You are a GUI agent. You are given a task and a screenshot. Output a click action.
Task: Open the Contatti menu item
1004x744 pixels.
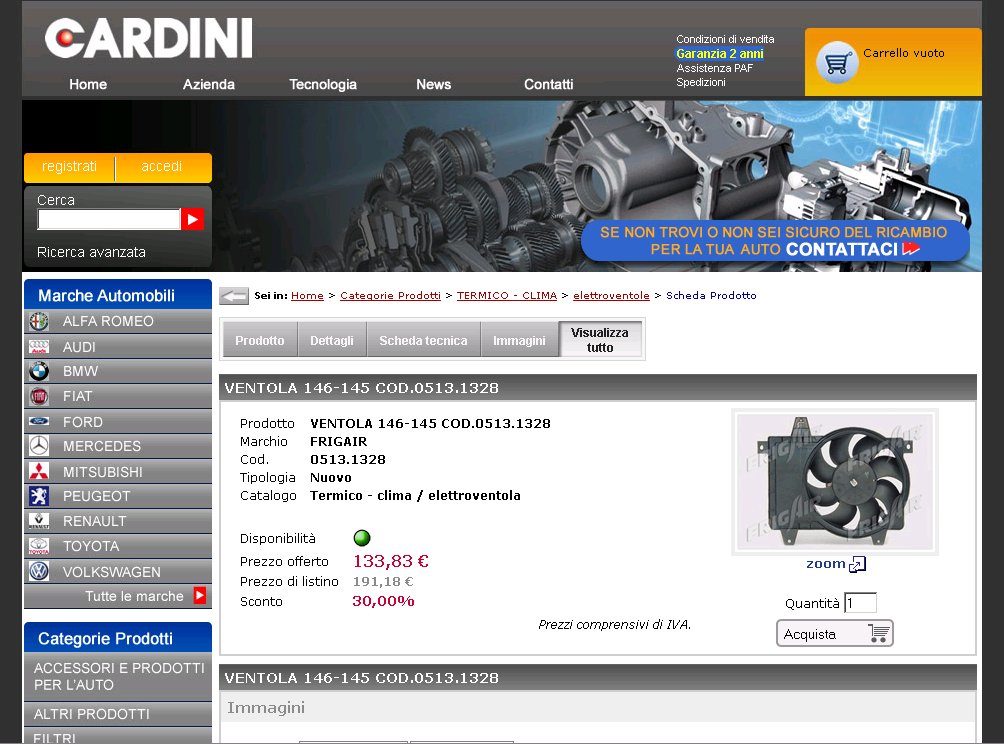549,84
